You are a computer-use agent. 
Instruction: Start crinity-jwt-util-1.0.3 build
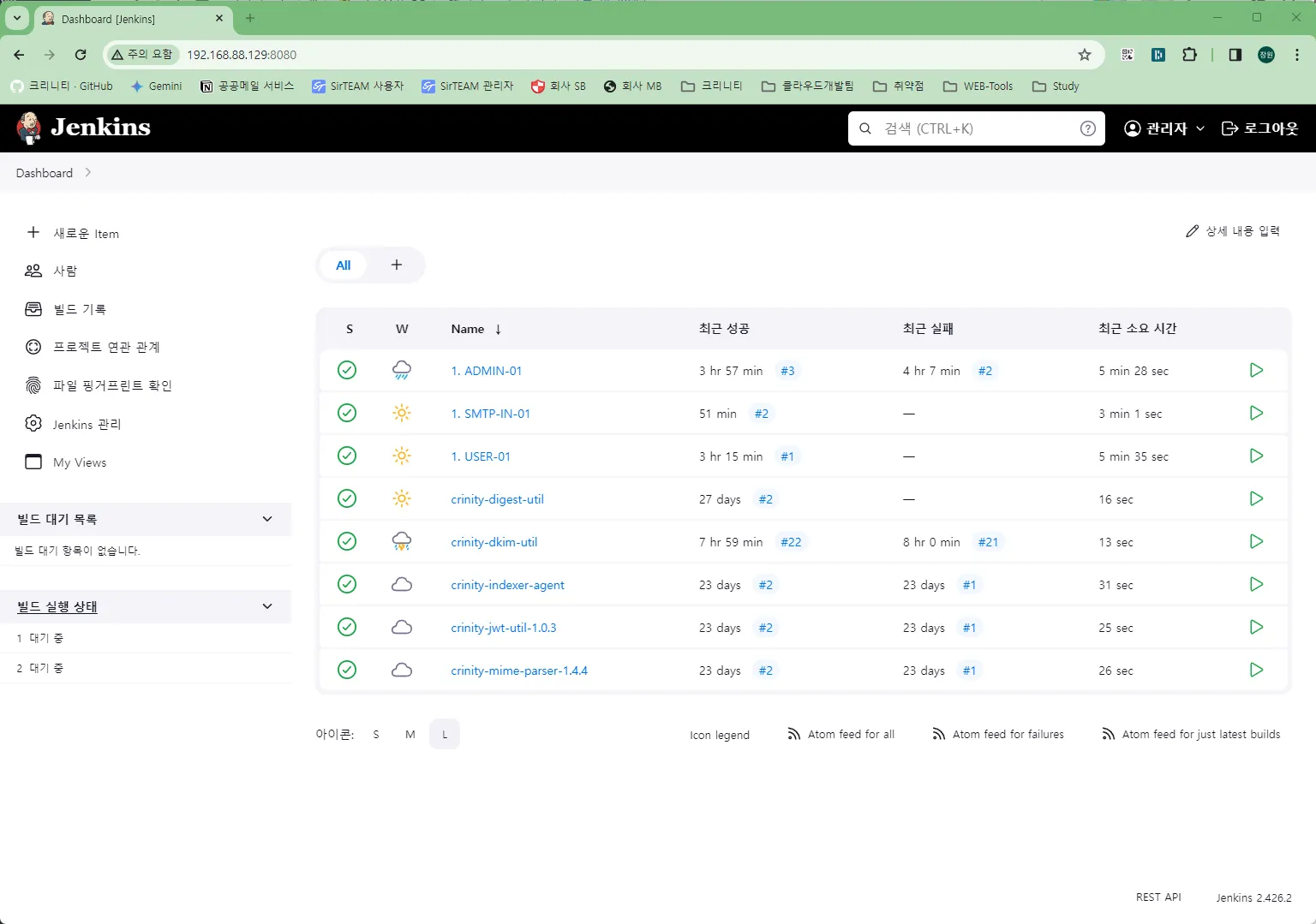coord(1256,627)
